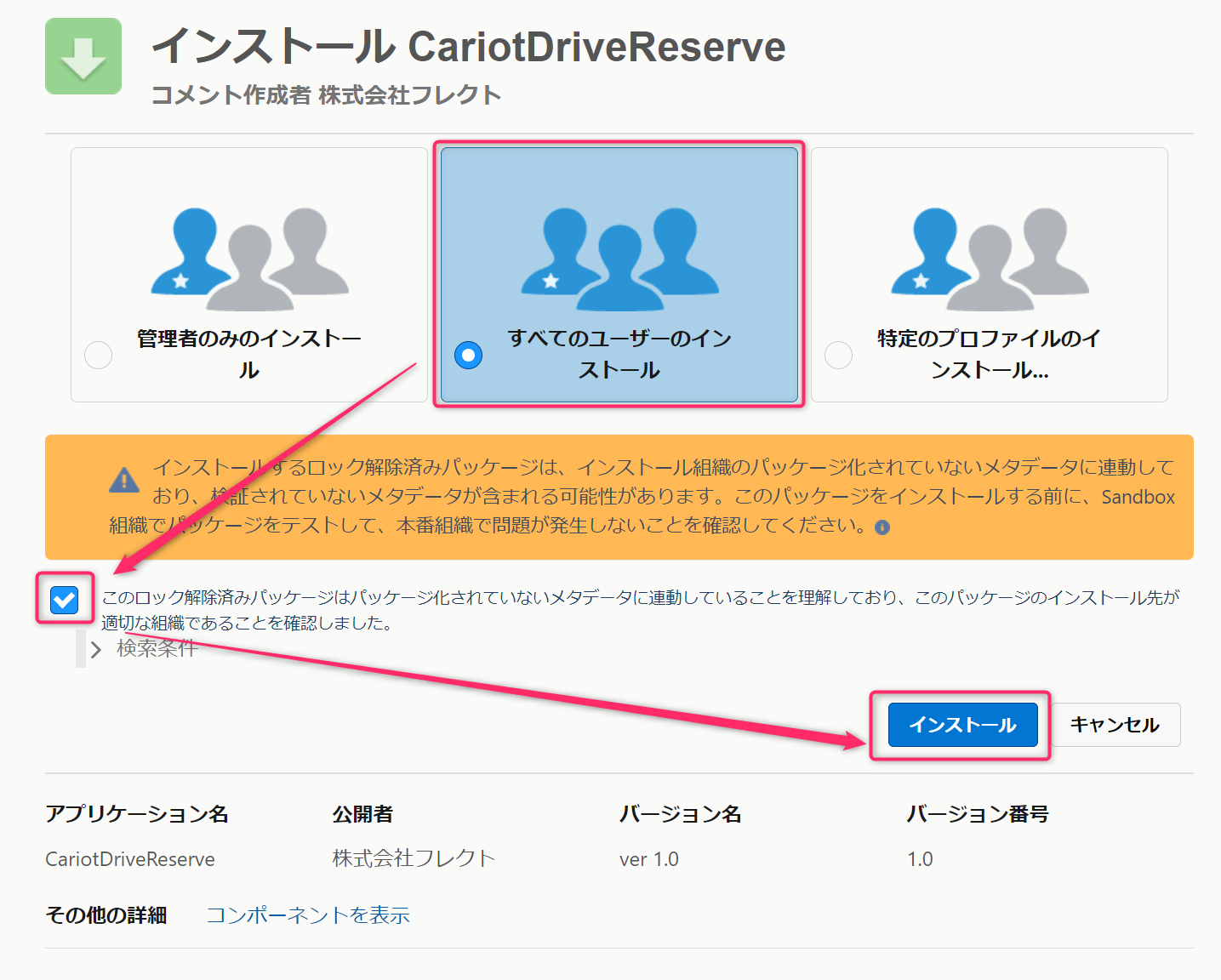Click the admin-only install users icon
The image size is (1221, 980).
point(249,259)
